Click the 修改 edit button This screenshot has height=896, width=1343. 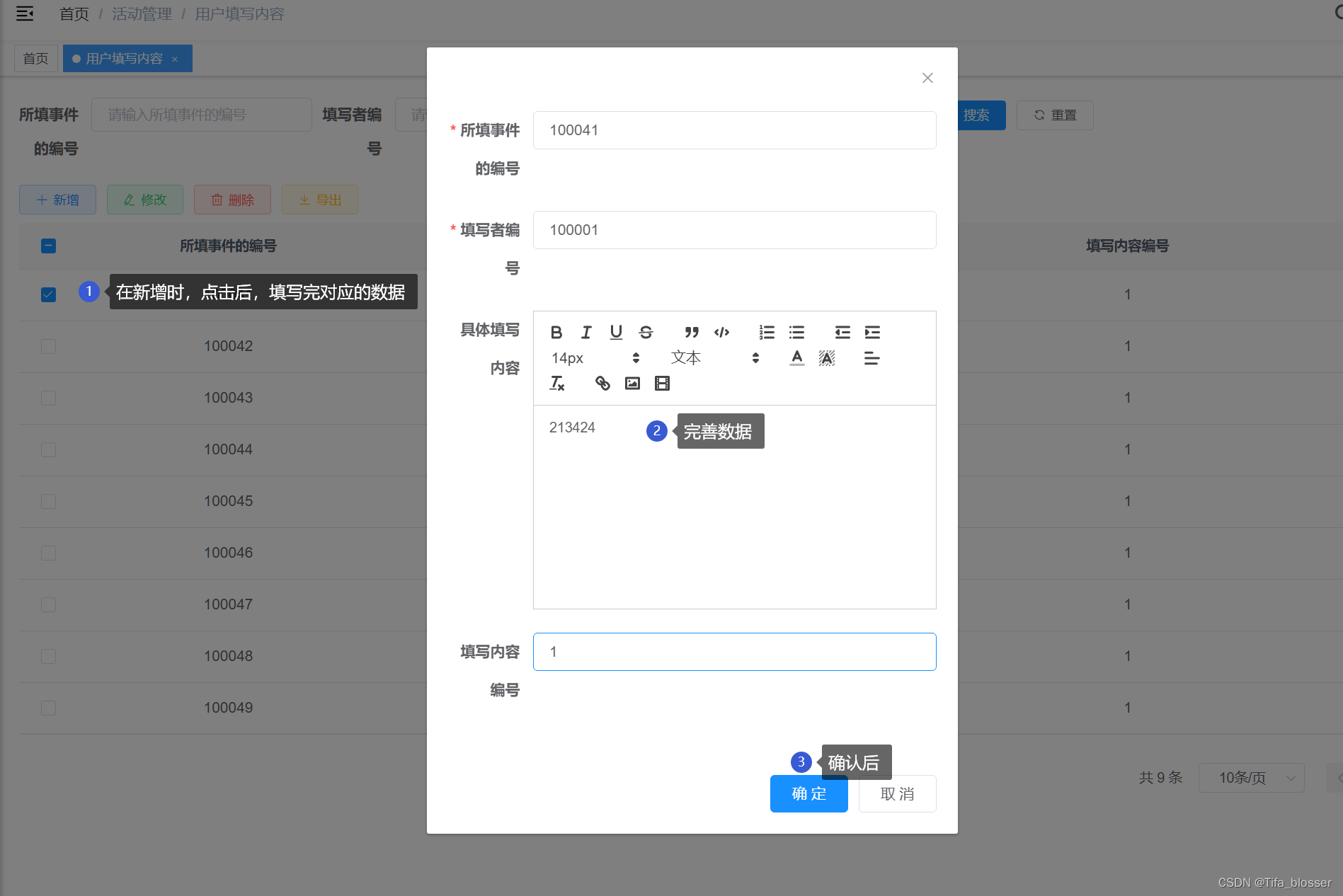145,200
